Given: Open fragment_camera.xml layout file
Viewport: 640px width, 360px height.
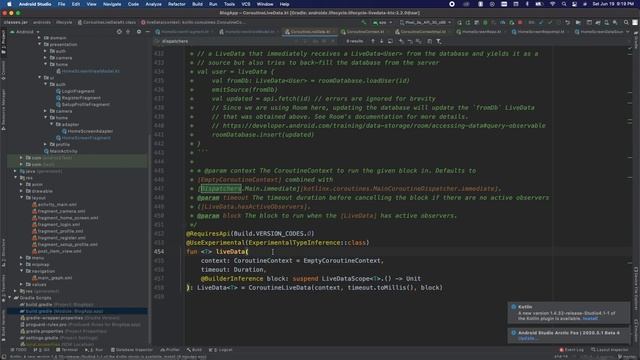Looking at the screenshot, I should coord(61,211).
